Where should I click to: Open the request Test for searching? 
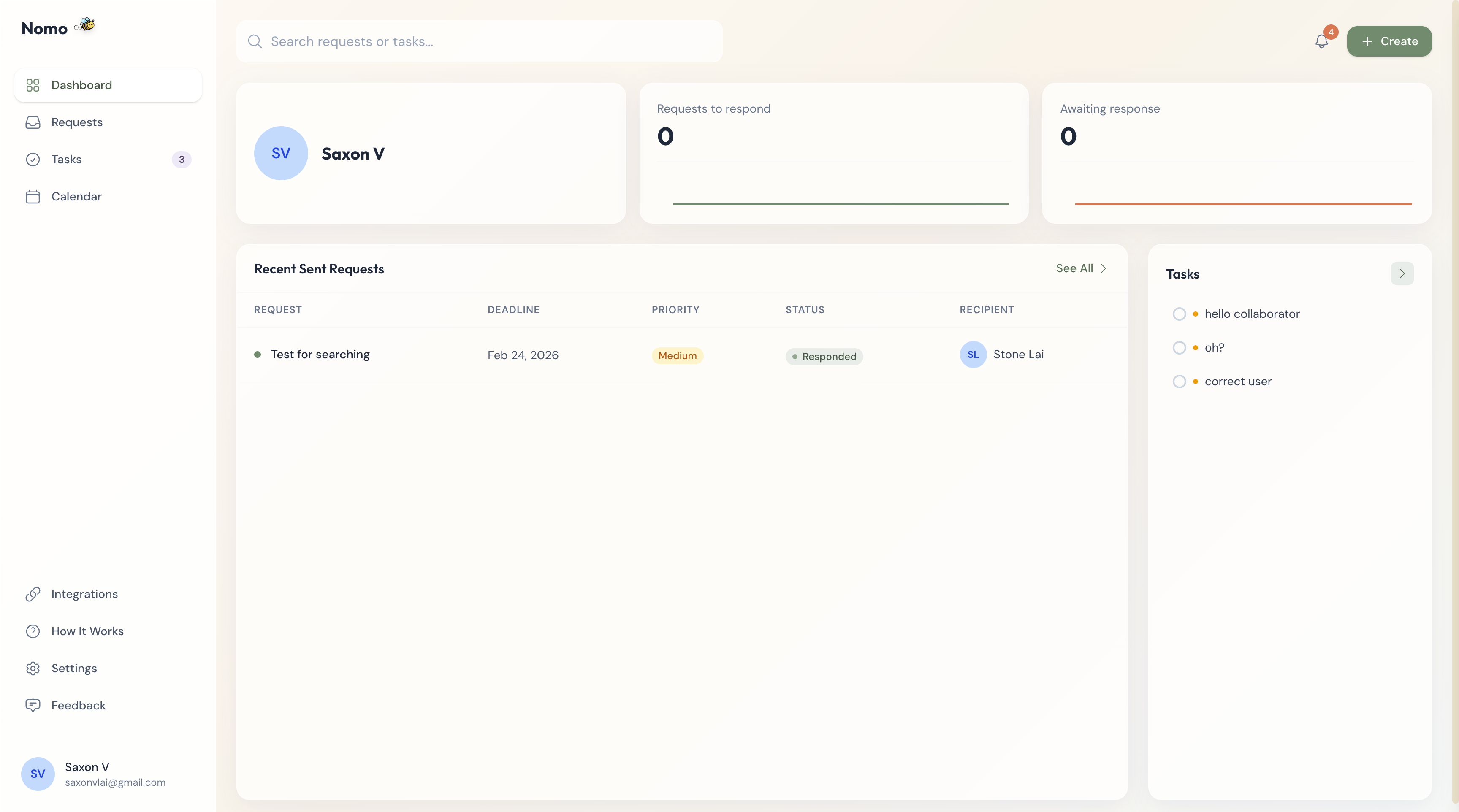click(x=320, y=355)
